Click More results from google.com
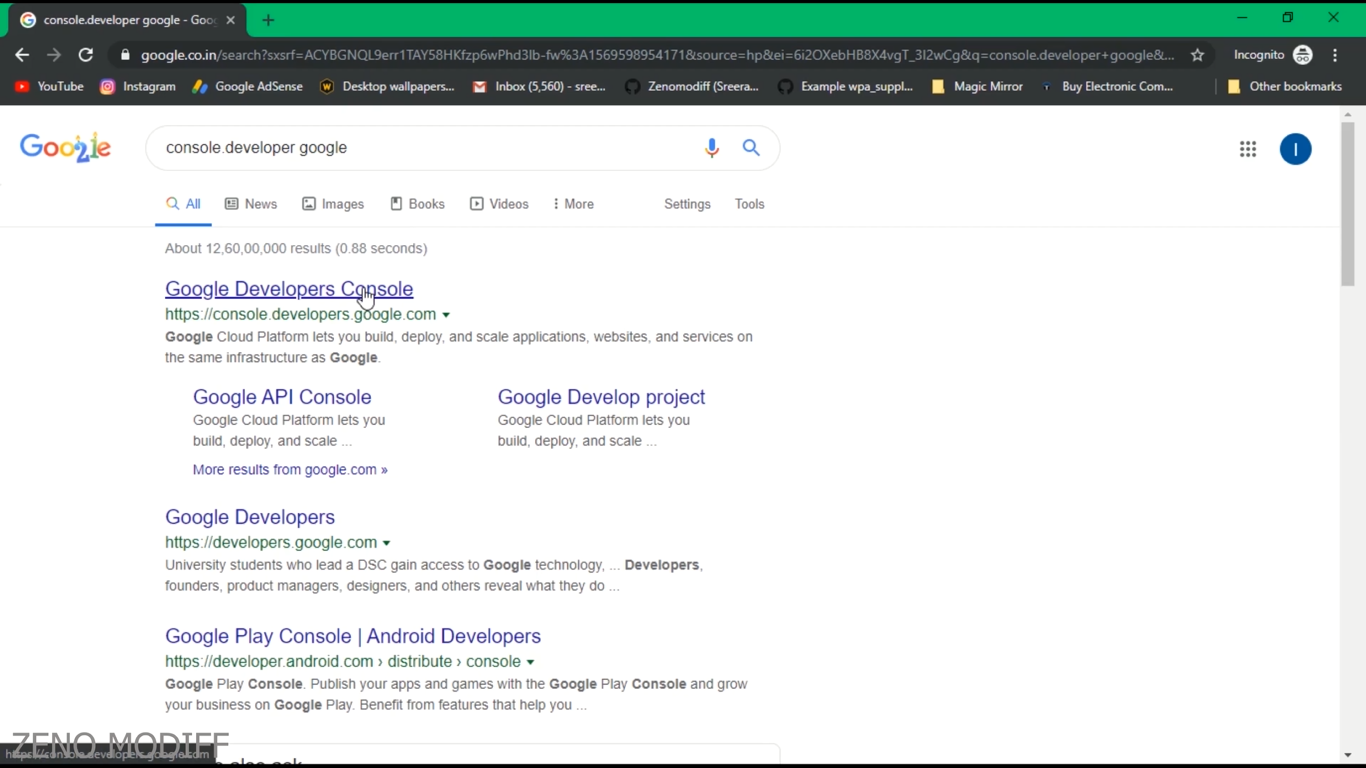1366x768 pixels. [x=290, y=469]
